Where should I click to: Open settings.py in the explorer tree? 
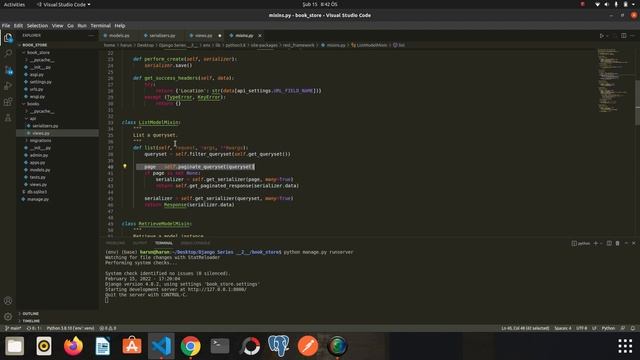point(40,82)
